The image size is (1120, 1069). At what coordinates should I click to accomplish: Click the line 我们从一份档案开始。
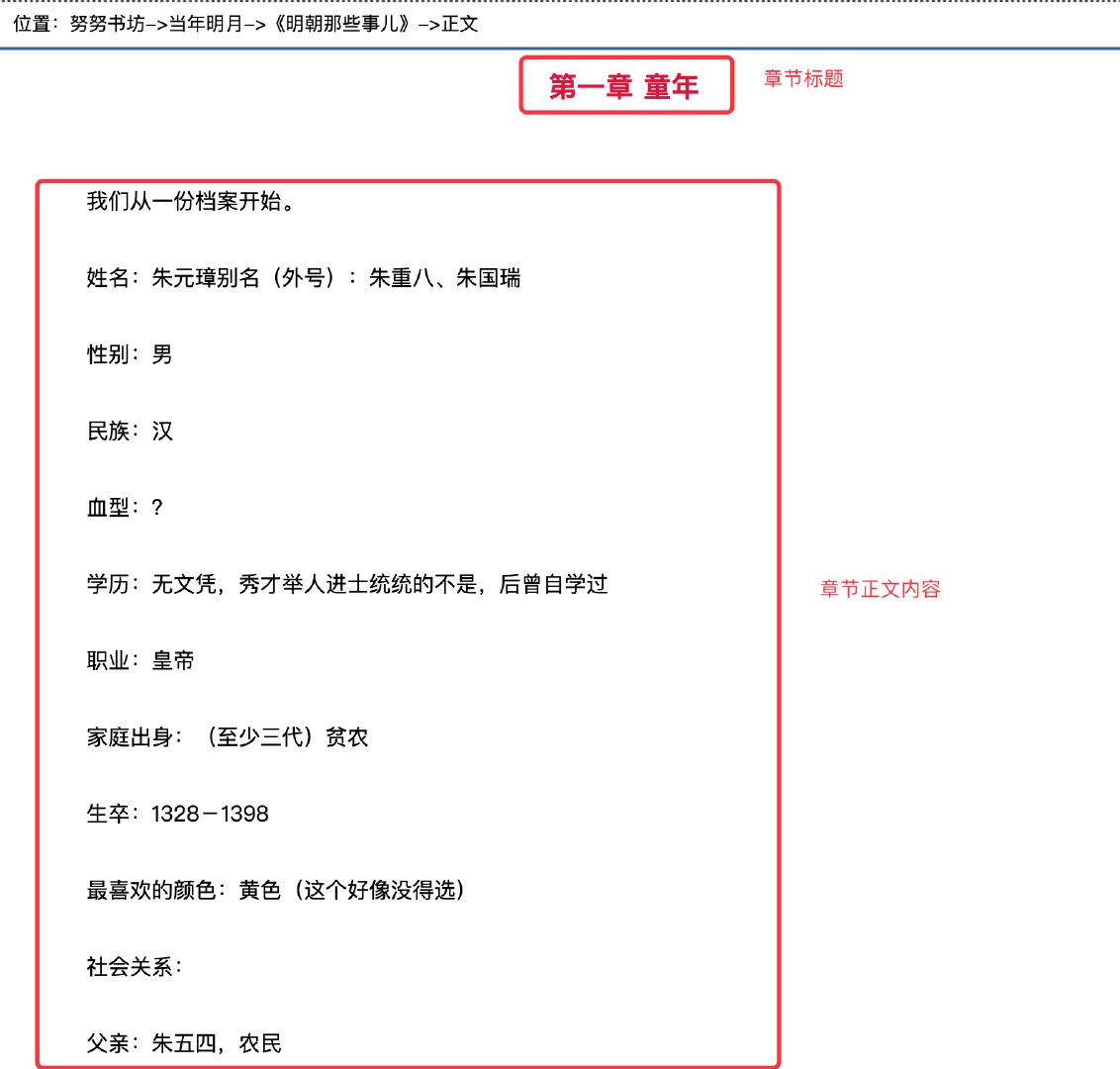coord(191,202)
